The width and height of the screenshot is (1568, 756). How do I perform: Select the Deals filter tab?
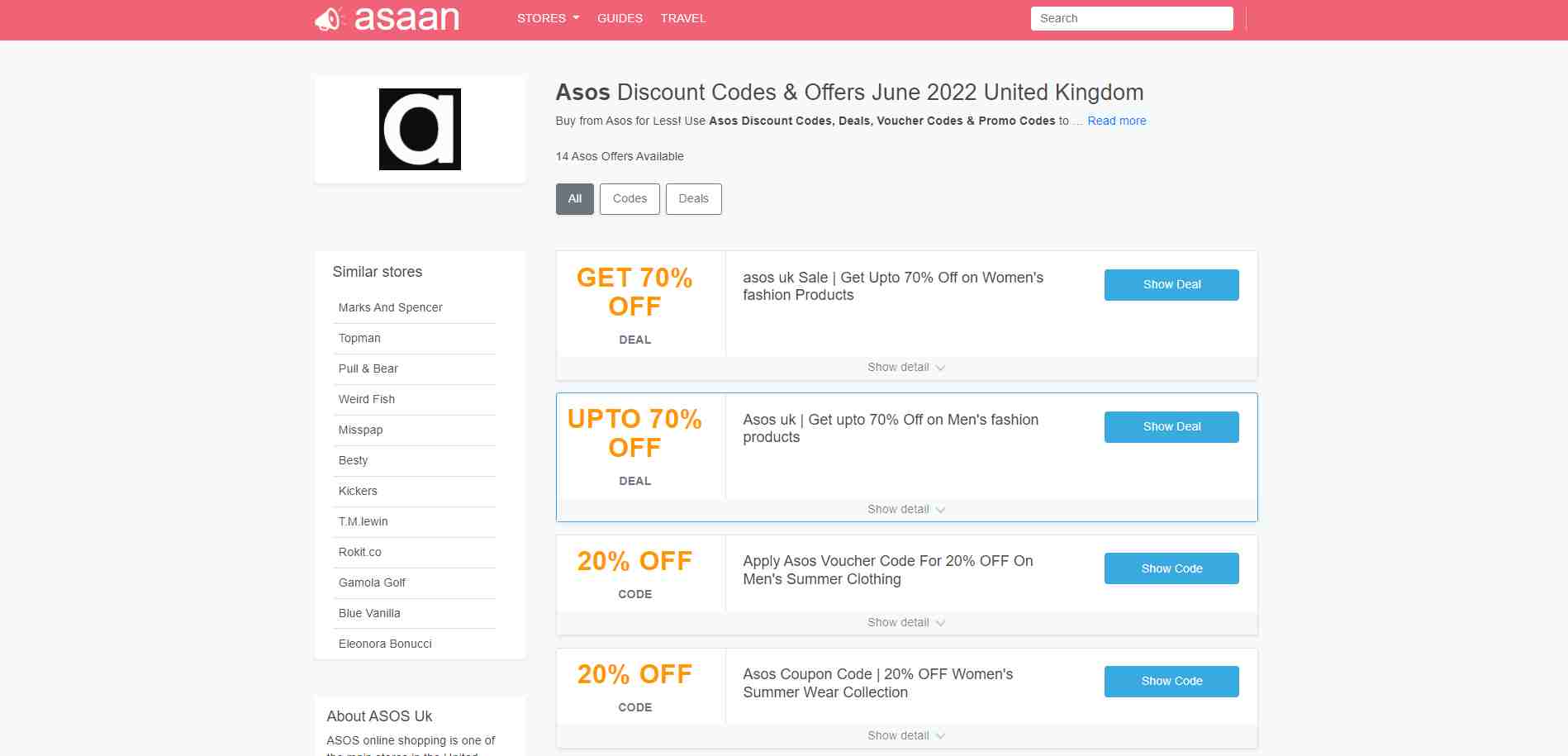693,198
